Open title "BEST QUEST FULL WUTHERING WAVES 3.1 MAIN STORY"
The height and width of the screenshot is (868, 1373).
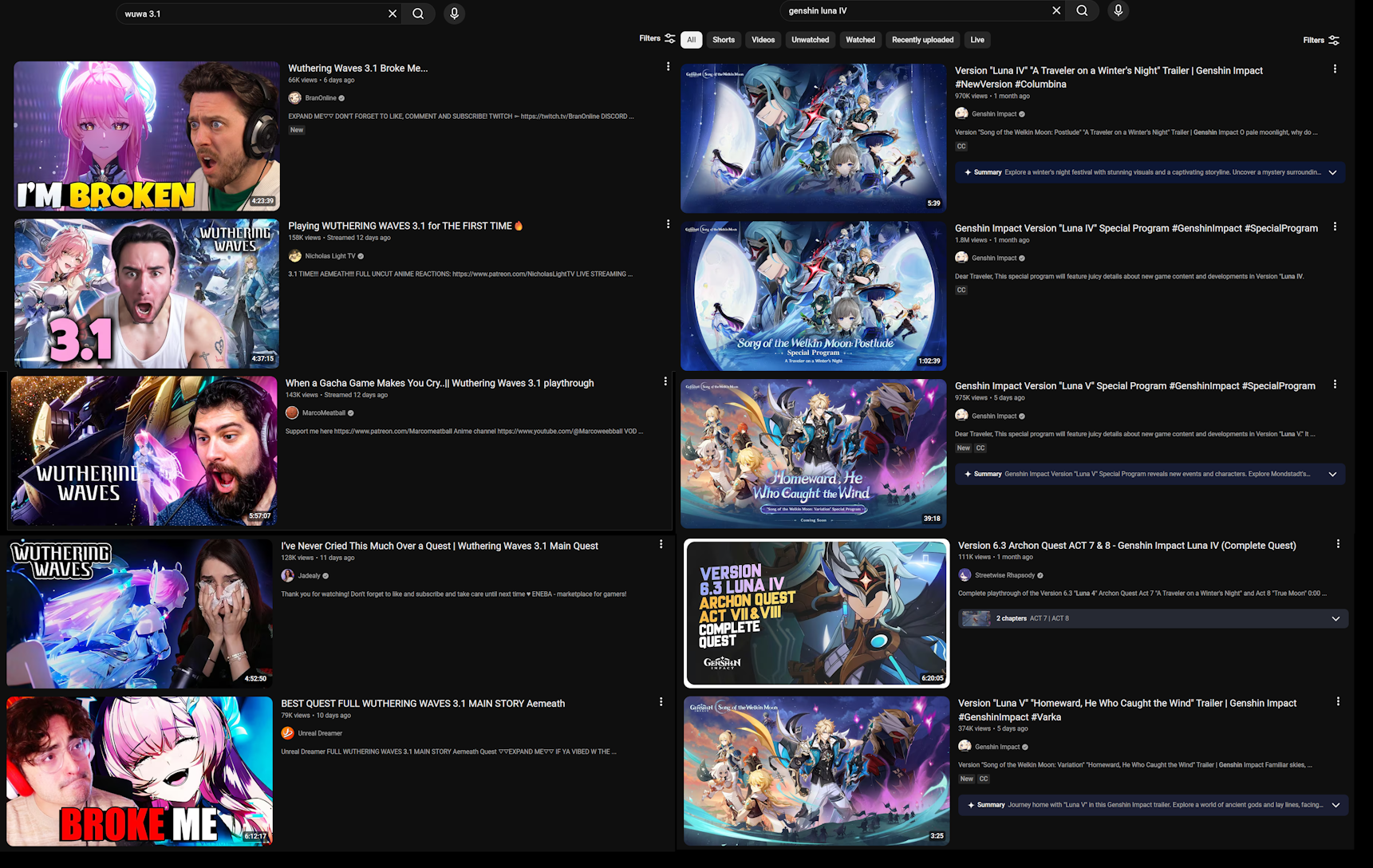423,704
